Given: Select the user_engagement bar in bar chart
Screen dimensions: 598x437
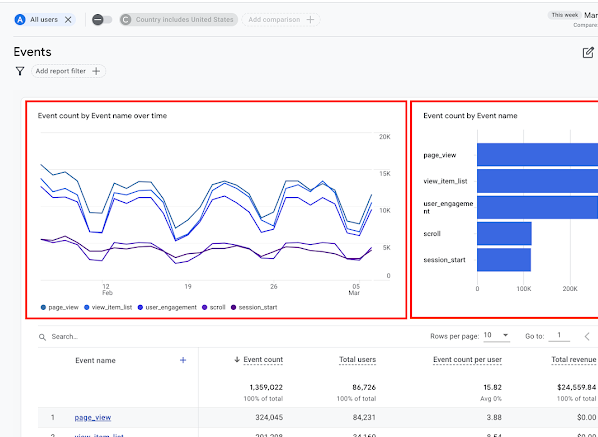Looking at the screenshot, I should [537, 207].
